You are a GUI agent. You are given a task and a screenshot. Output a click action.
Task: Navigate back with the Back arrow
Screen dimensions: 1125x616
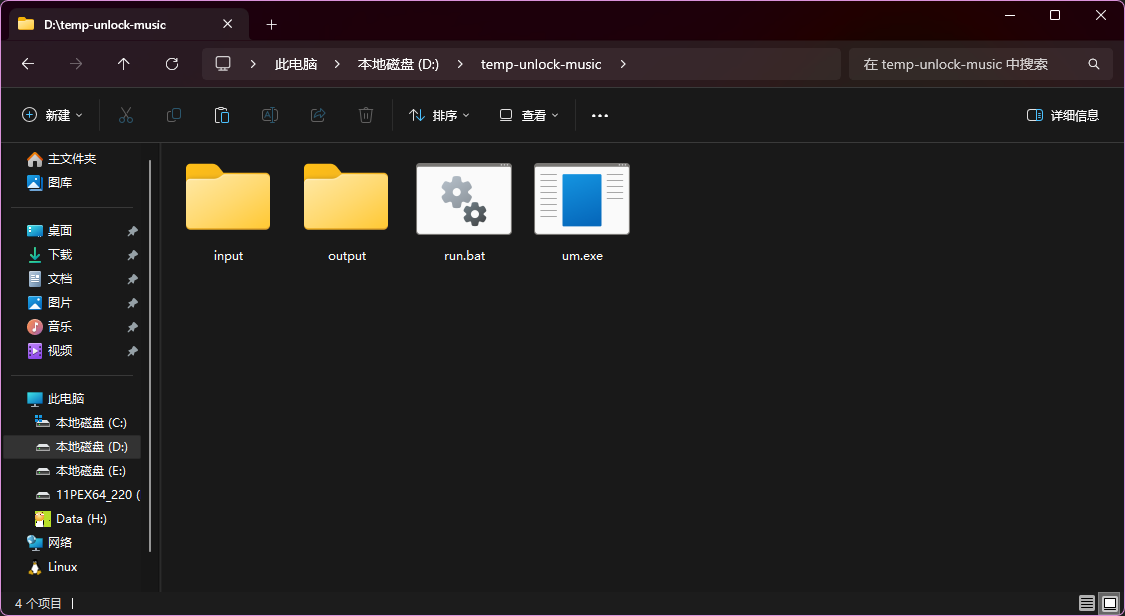coord(28,64)
